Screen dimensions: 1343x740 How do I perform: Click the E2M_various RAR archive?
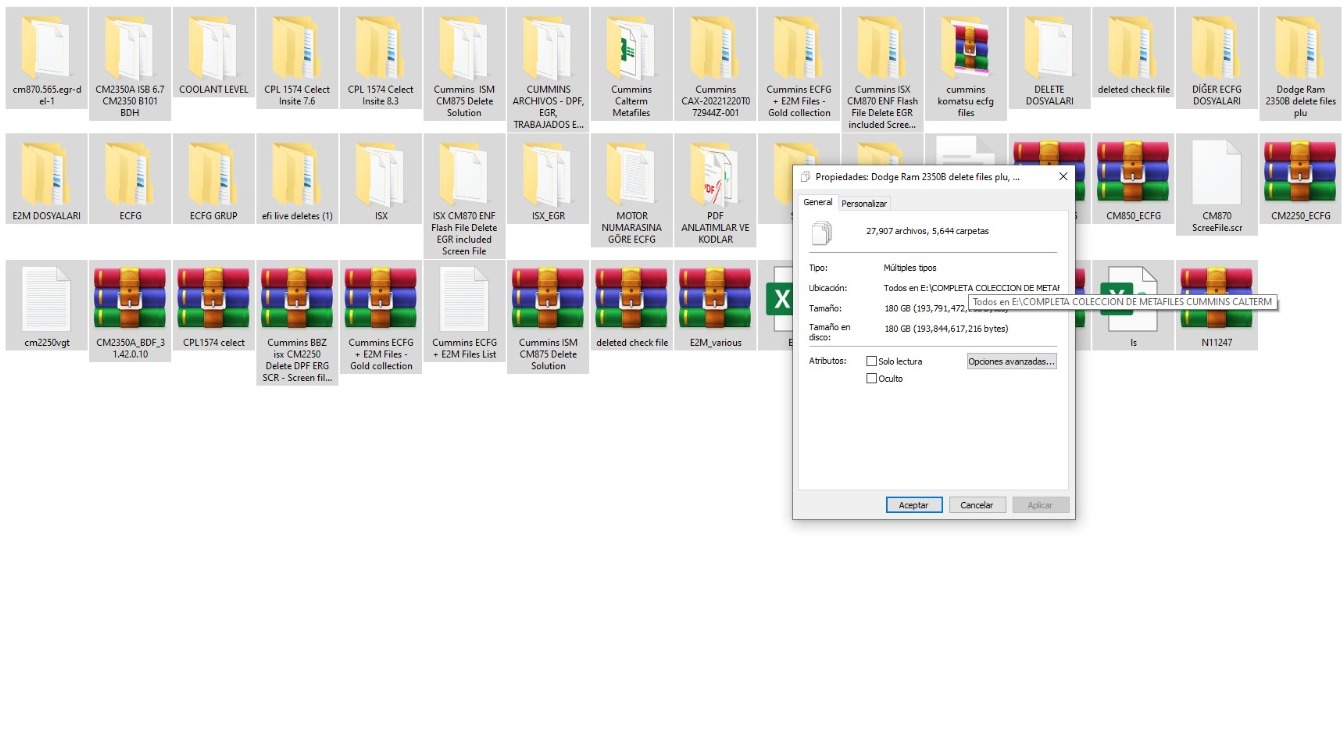[715, 300]
